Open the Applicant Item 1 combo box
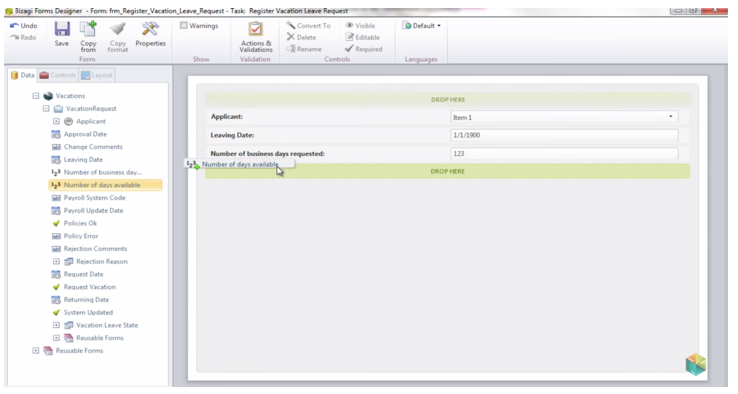This screenshot has height=394, width=738. [x=564, y=117]
